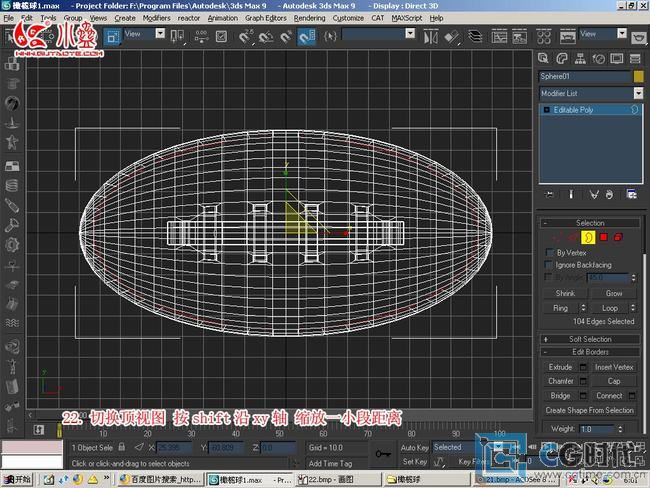Image resolution: width=650 pixels, height=488 pixels.
Task: Click the Insert Vertex button
Action: pyautogui.click(x=614, y=367)
